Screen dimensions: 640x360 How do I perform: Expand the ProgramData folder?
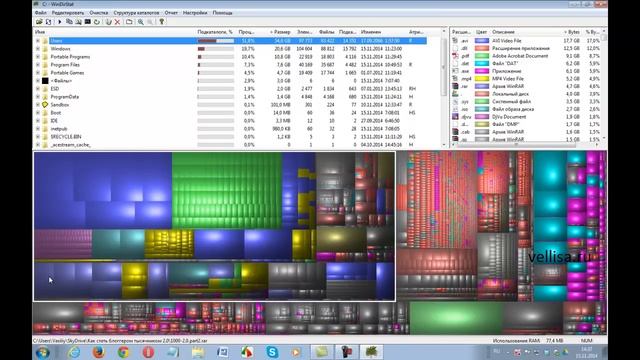[x=38, y=97]
